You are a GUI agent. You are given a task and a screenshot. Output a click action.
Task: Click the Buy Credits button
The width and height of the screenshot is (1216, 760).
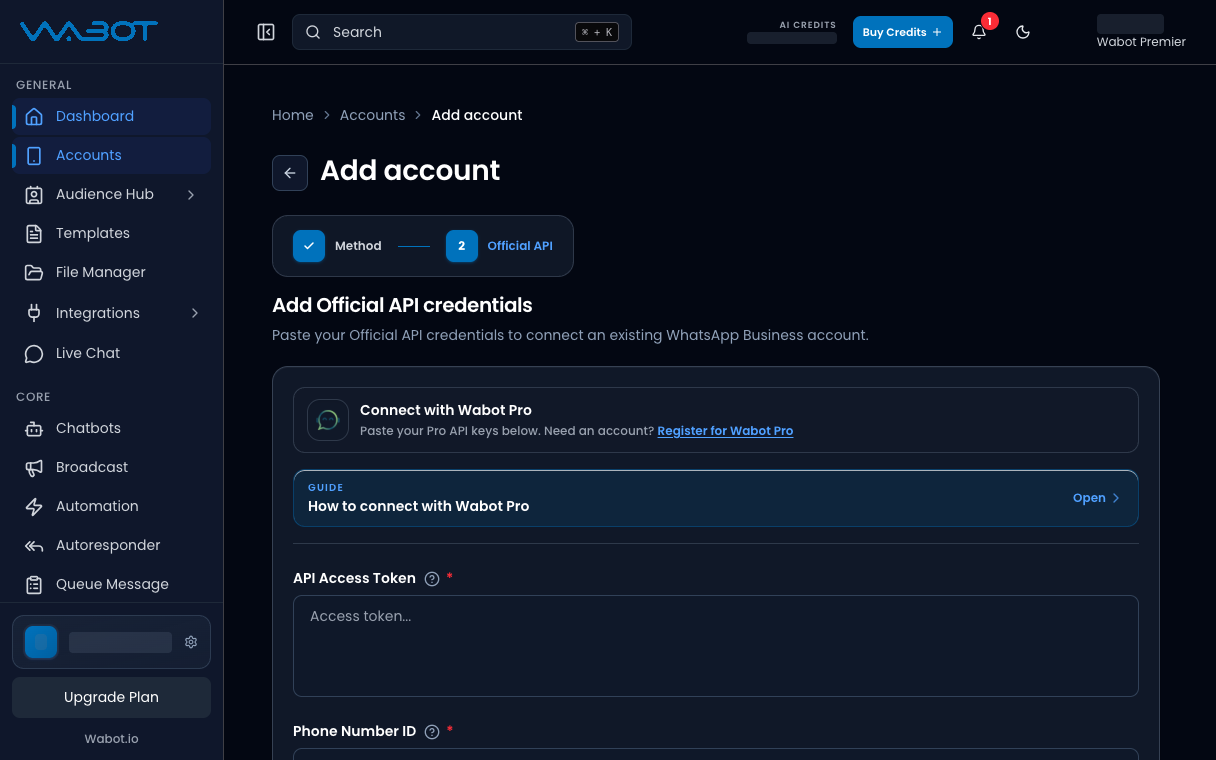click(x=902, y=32)
